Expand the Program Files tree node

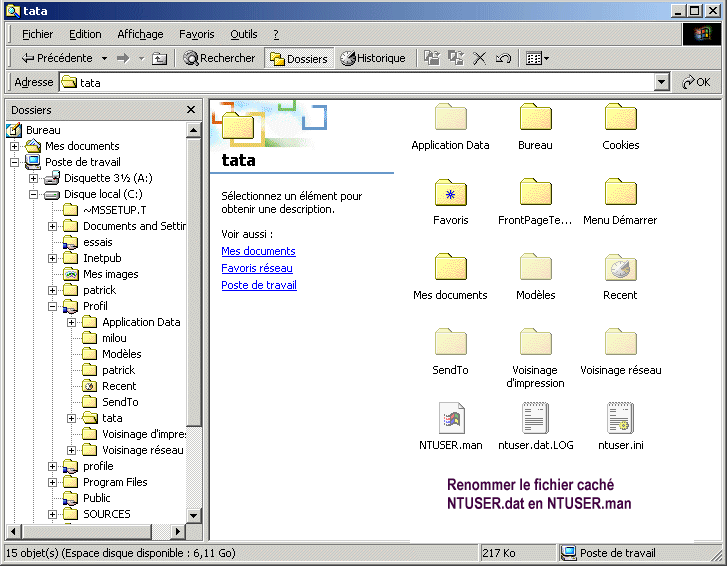click(x=53, y=482)
